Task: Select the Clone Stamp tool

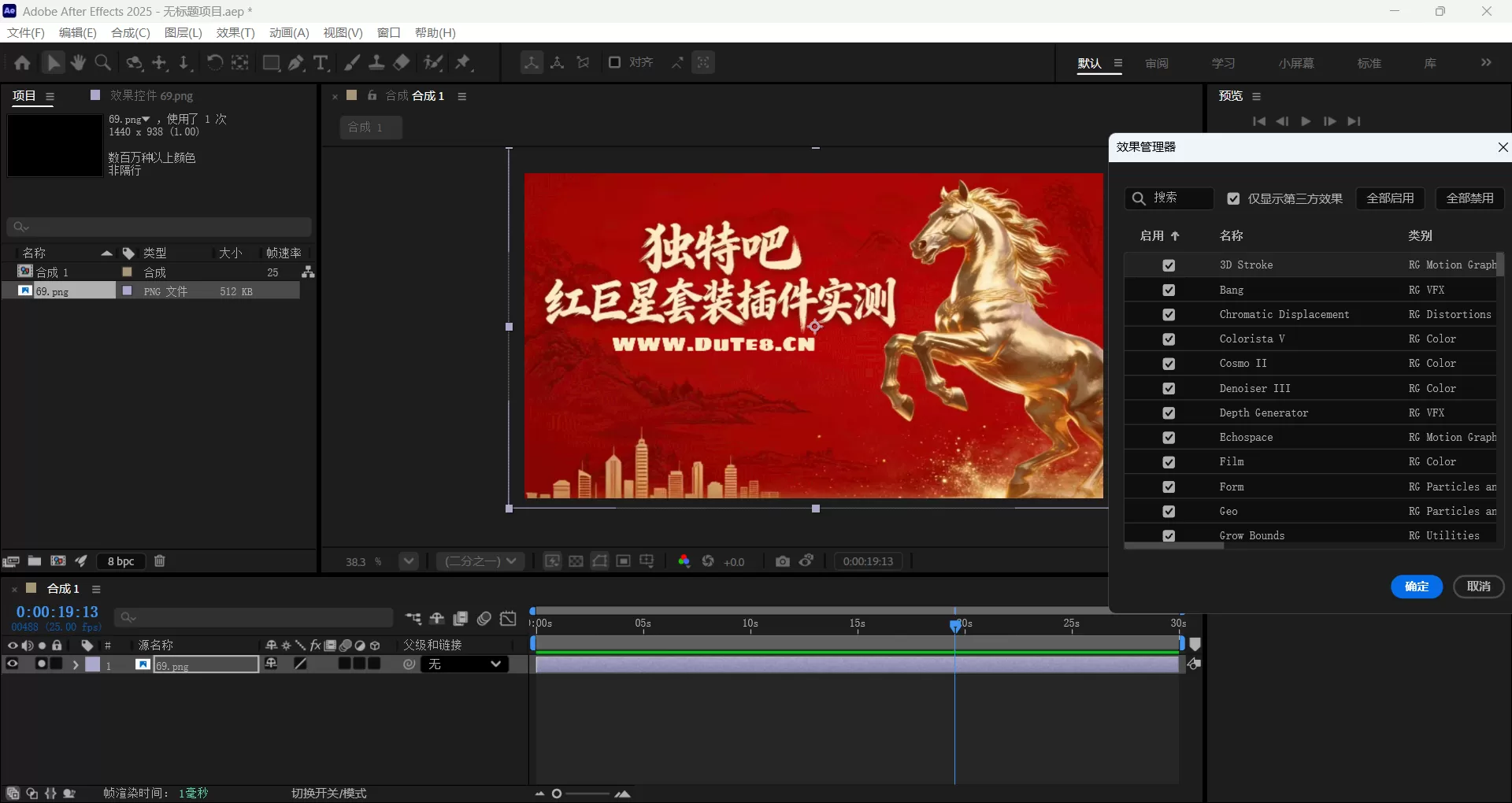Action: click(x=377, y=63)
